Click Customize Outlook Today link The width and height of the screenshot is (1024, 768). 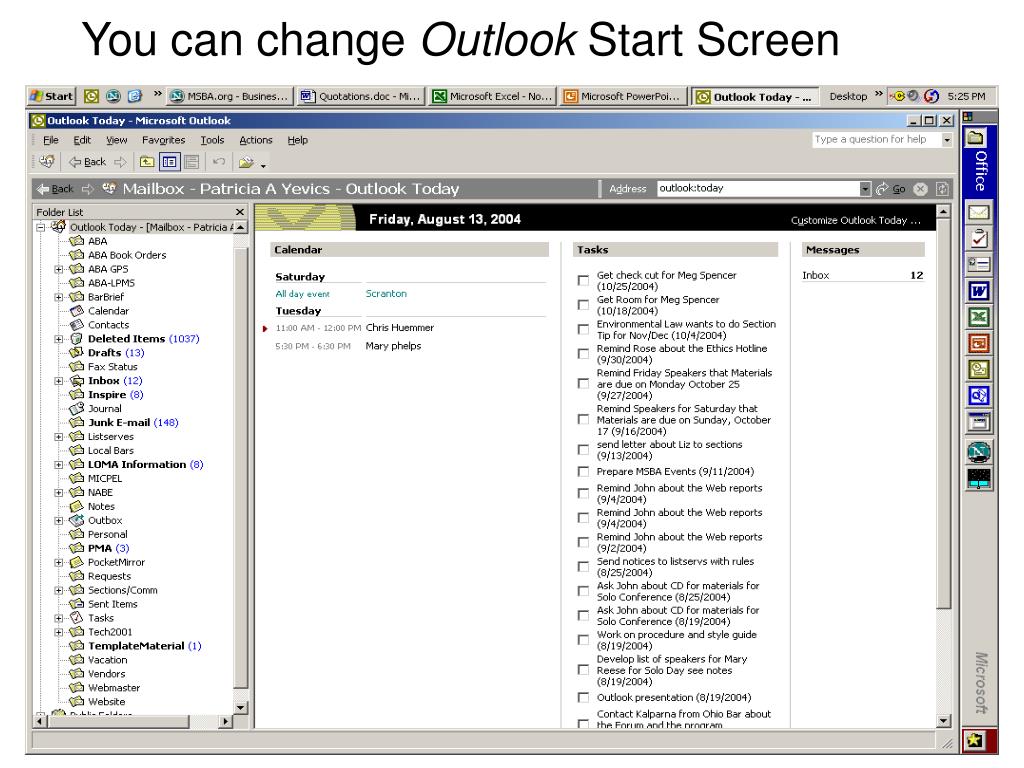pyautogui.click(x=856, y=220)
